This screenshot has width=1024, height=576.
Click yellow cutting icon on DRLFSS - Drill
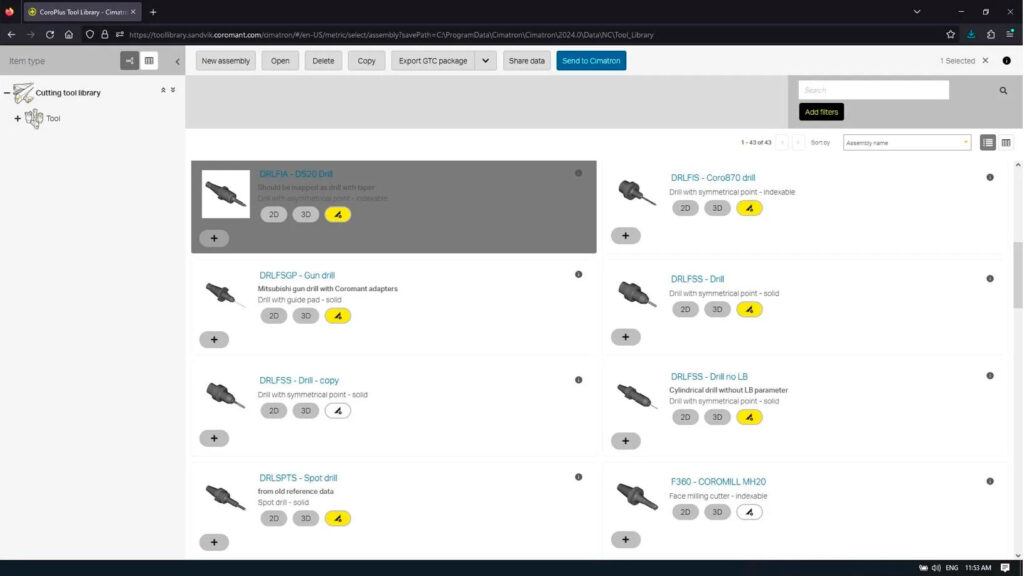point(749,310)
